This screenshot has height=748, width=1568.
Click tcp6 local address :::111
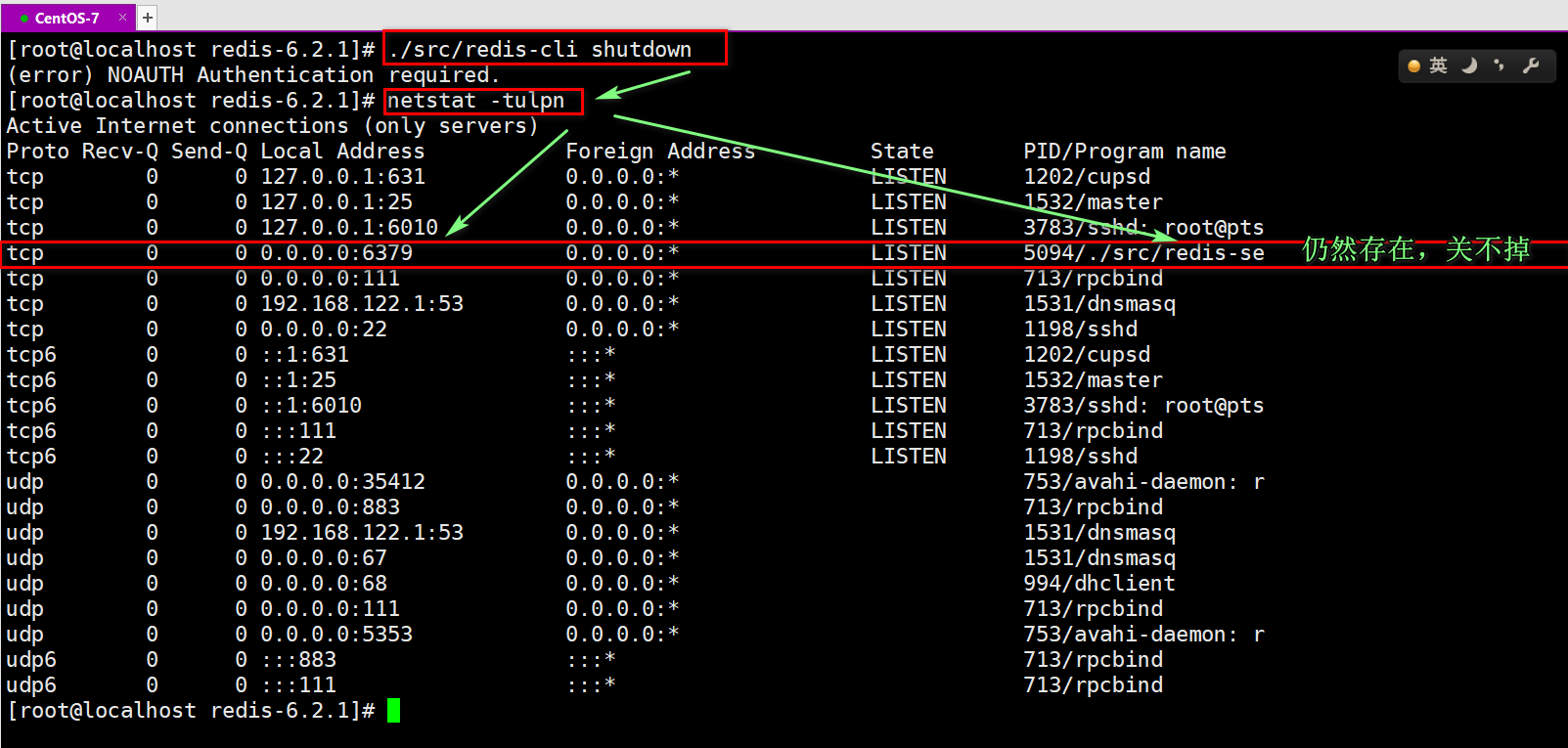[x=298, y=430]
